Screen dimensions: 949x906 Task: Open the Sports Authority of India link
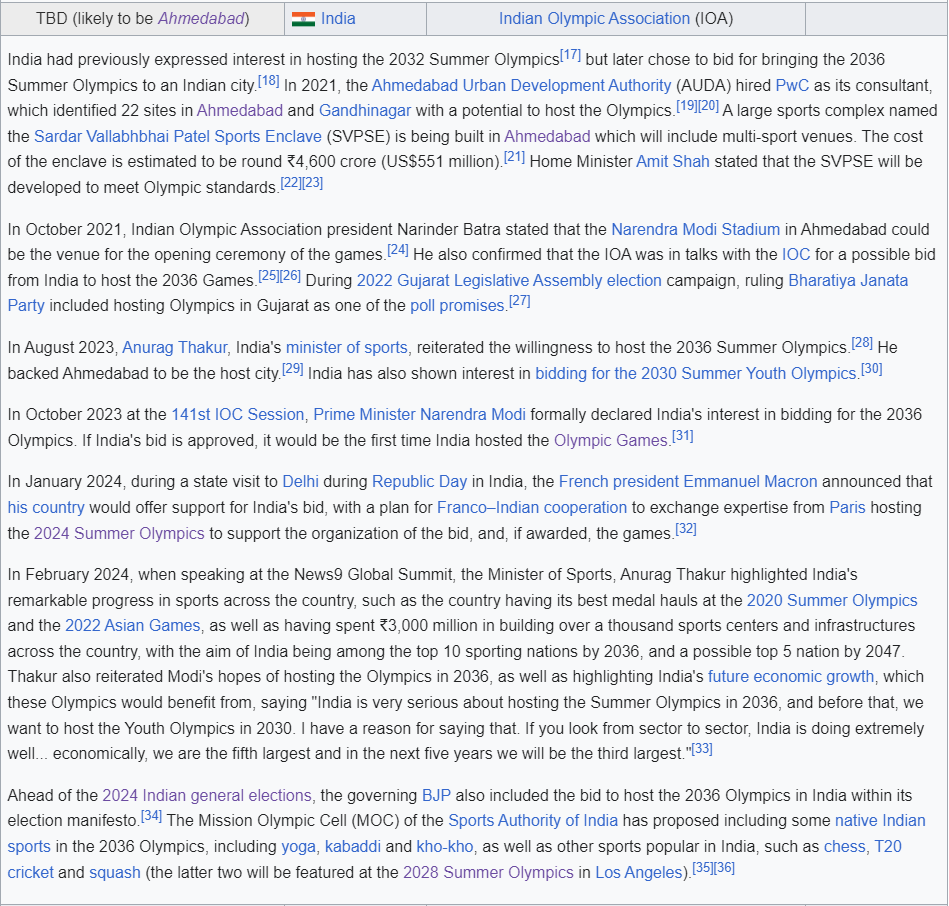[x=533, y=821]
